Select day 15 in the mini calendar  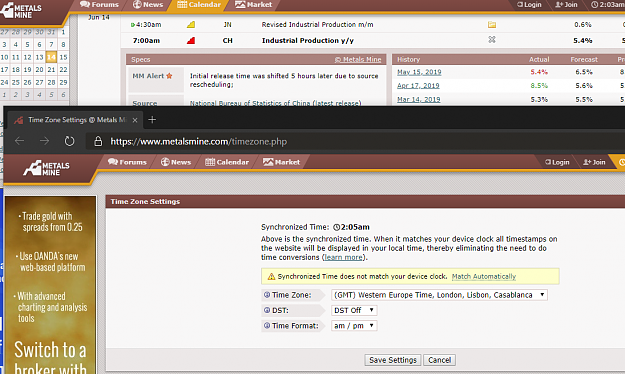(x=63, y=57)
